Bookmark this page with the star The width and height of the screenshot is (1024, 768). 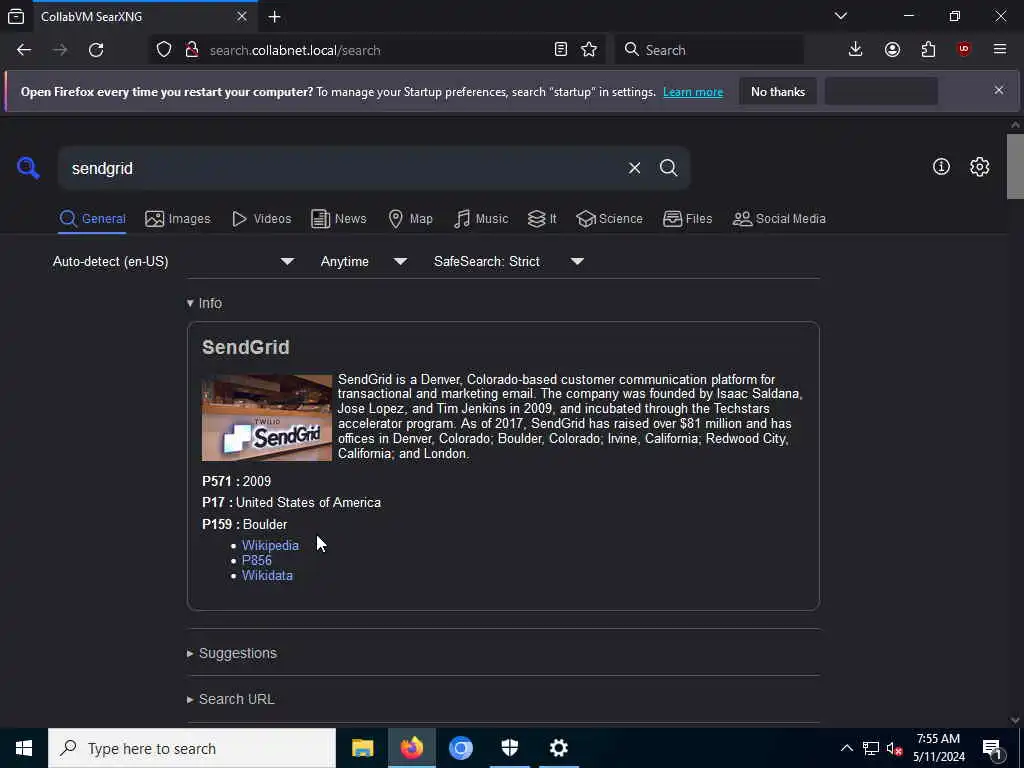(x=589, y=50)
